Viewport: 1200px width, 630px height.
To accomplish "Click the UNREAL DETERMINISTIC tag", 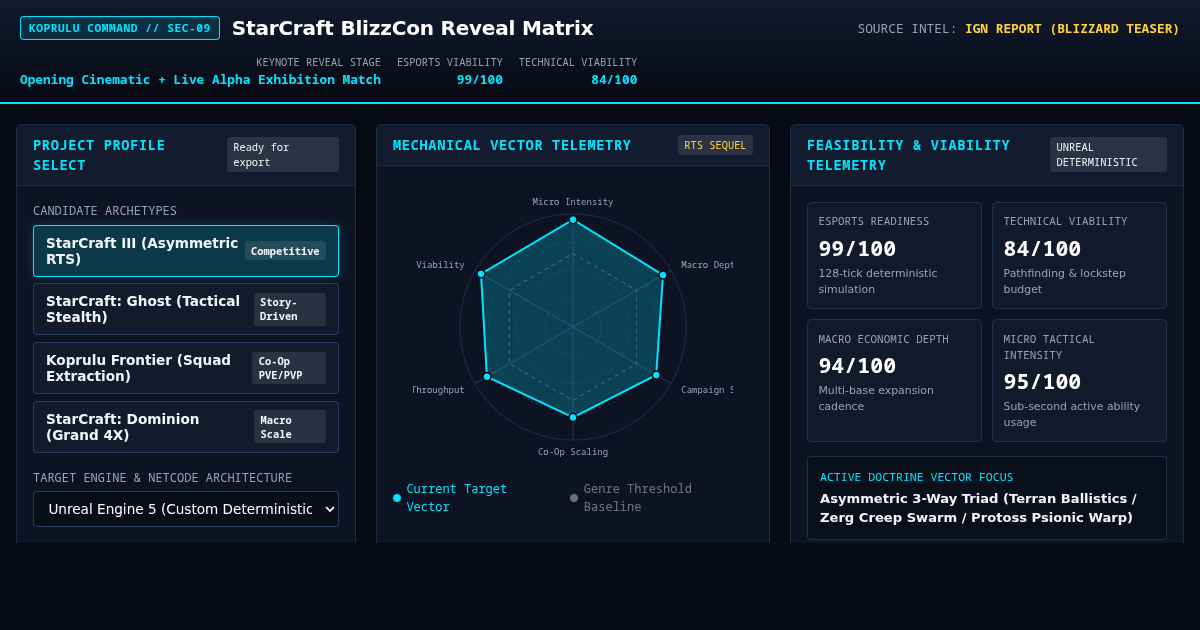I will click(1108, 155).
